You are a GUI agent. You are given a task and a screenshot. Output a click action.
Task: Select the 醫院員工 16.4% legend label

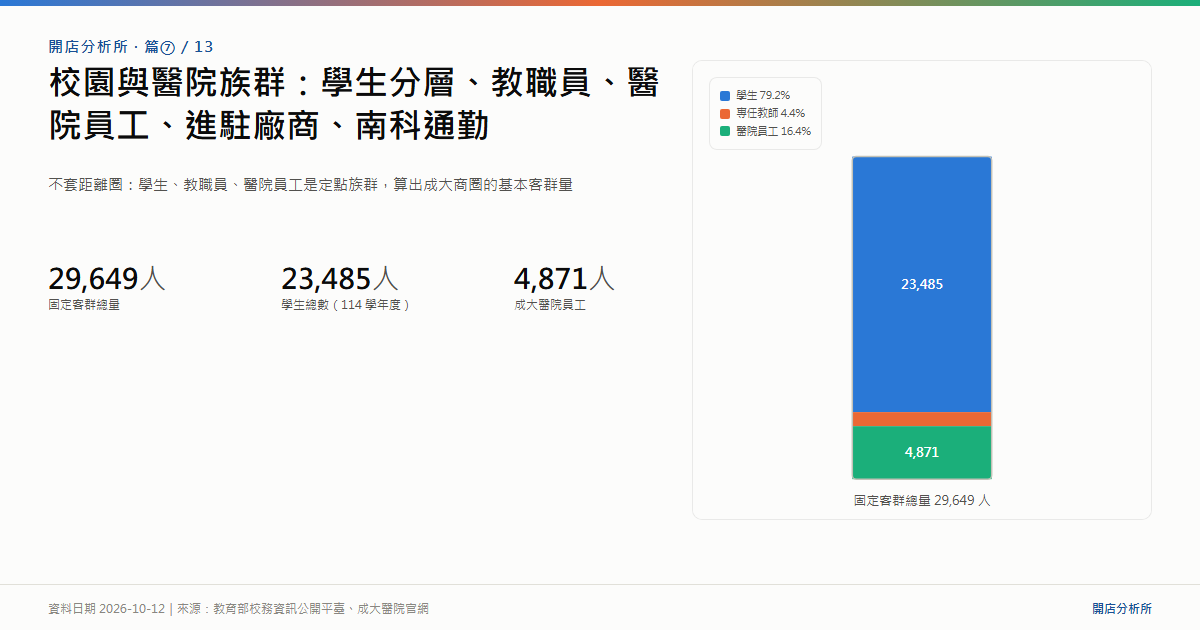tap(773, 132)
